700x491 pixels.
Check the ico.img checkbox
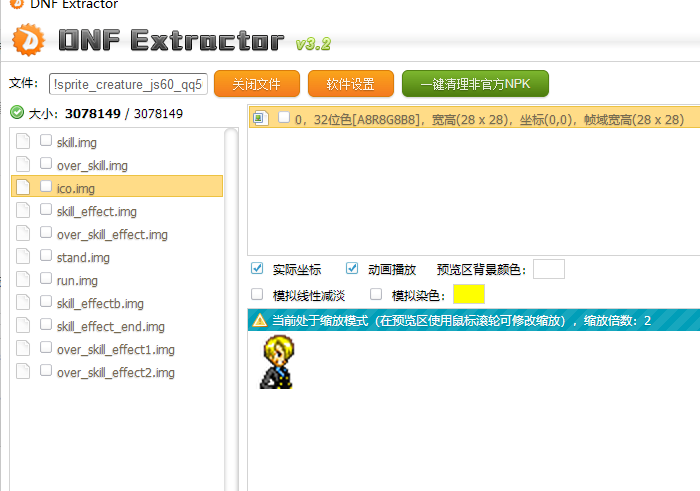click(x=46, y=186)
